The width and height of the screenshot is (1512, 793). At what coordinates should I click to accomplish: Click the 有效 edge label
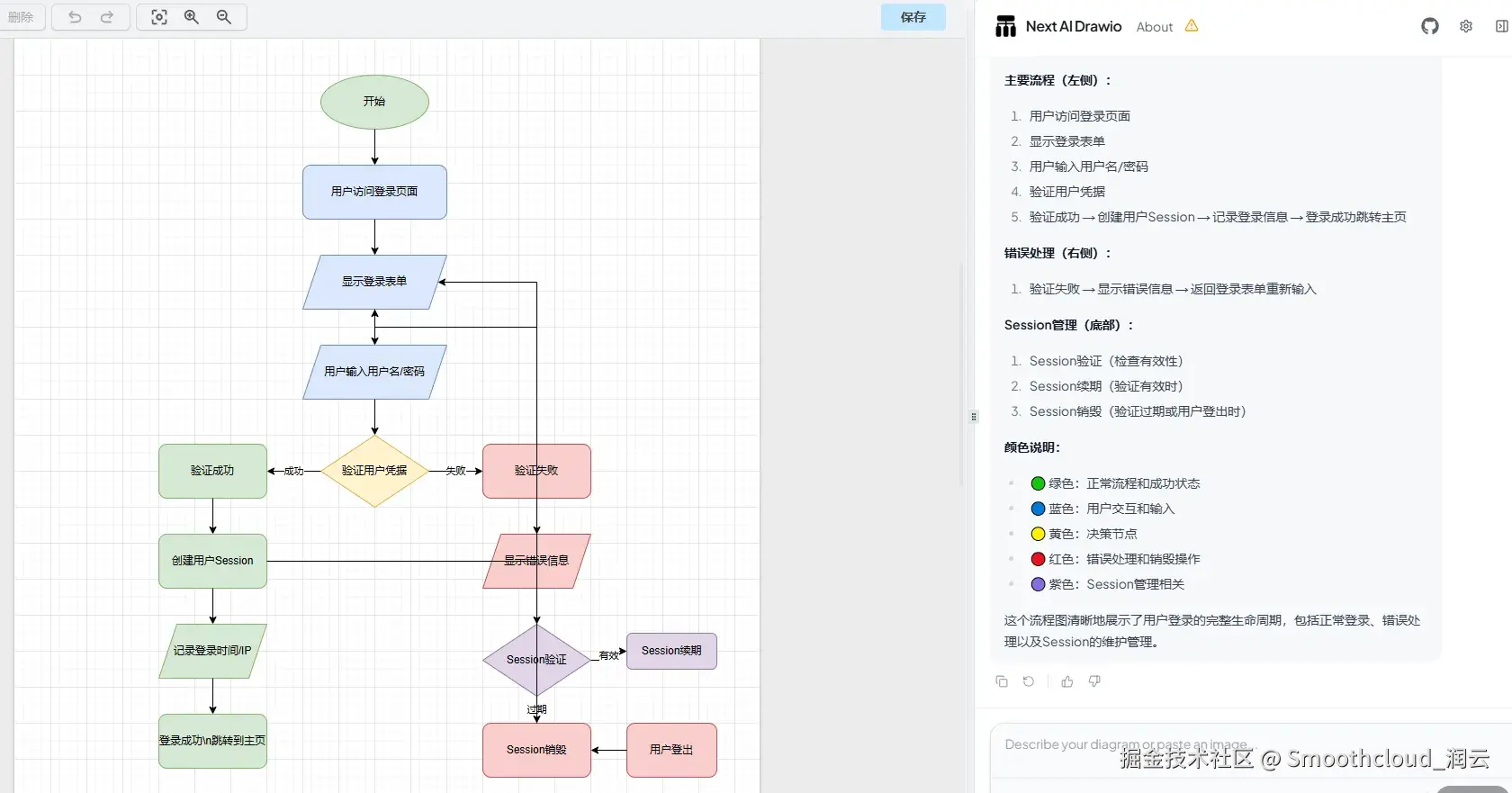(x=609, y=655)
